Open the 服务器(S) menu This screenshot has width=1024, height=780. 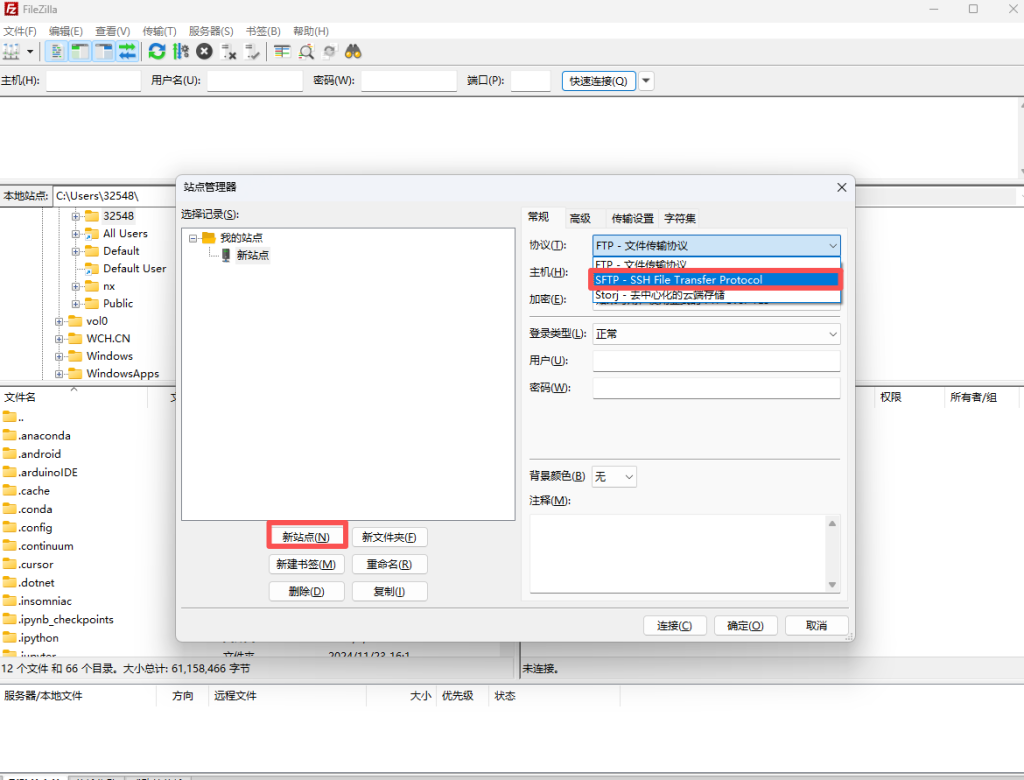(x=210, y=31)
